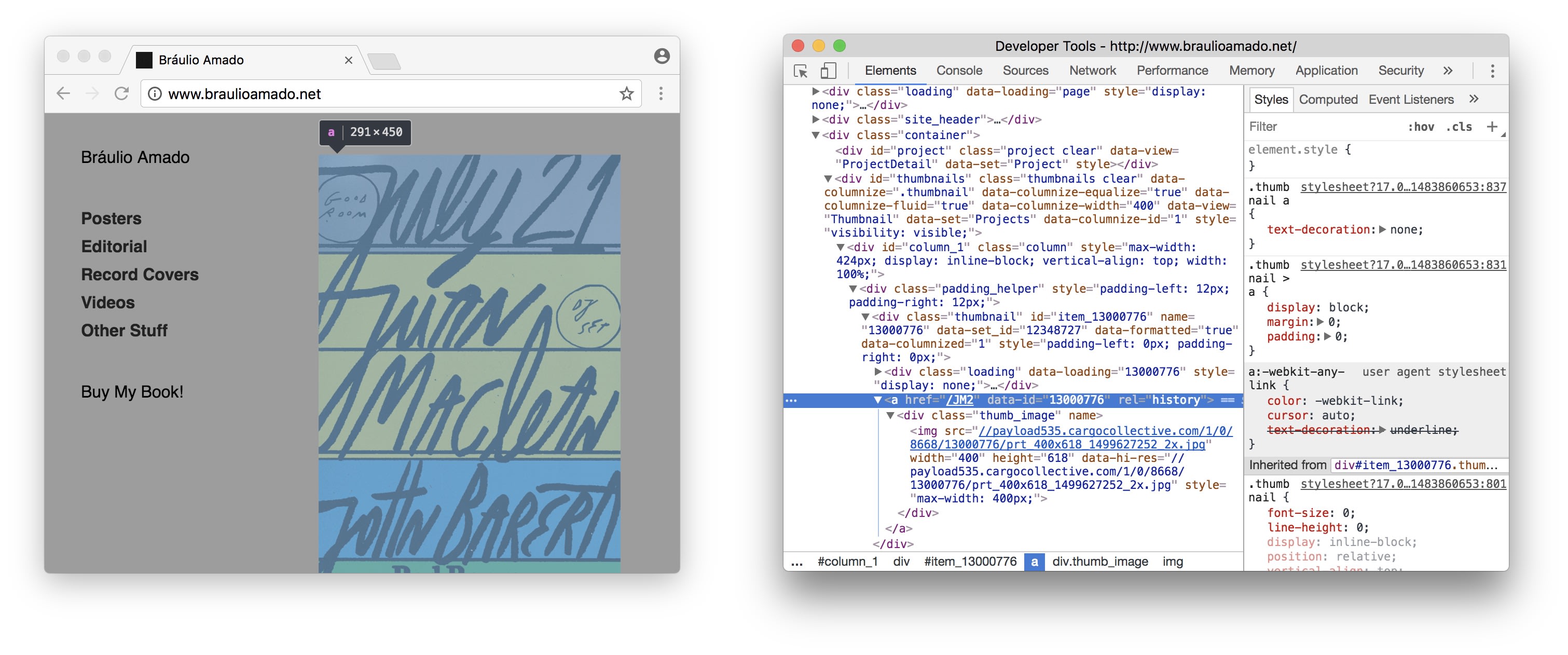Select the Posters navigation link

click(x=111, y=217)
